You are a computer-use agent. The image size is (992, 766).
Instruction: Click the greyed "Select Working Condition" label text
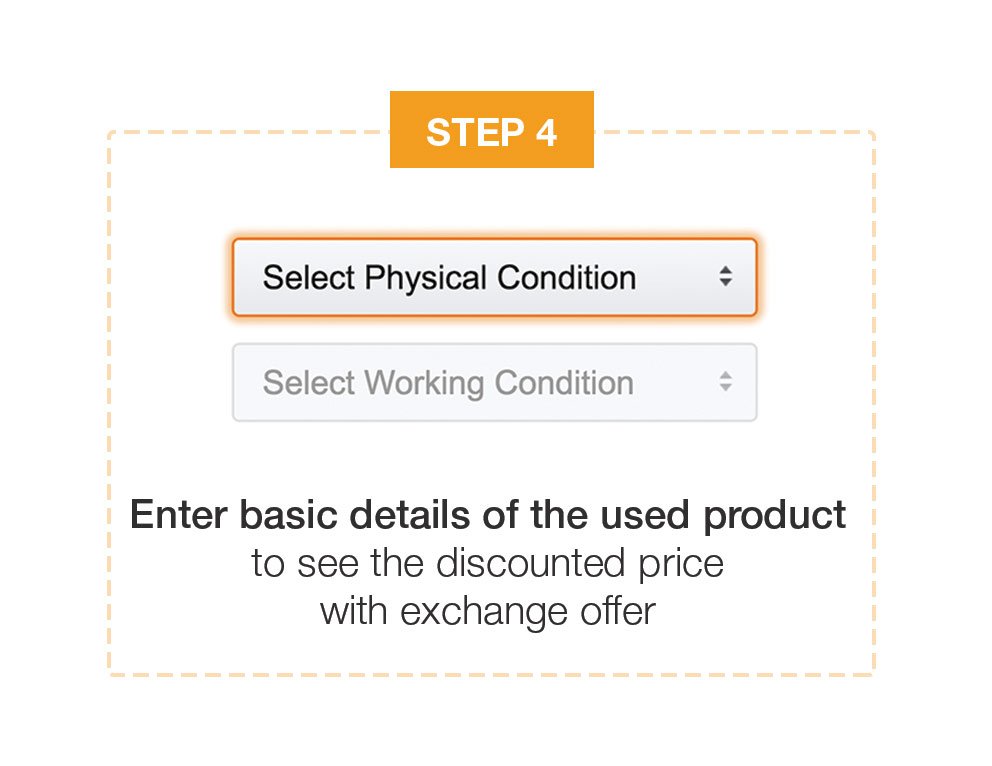point(448,383)
